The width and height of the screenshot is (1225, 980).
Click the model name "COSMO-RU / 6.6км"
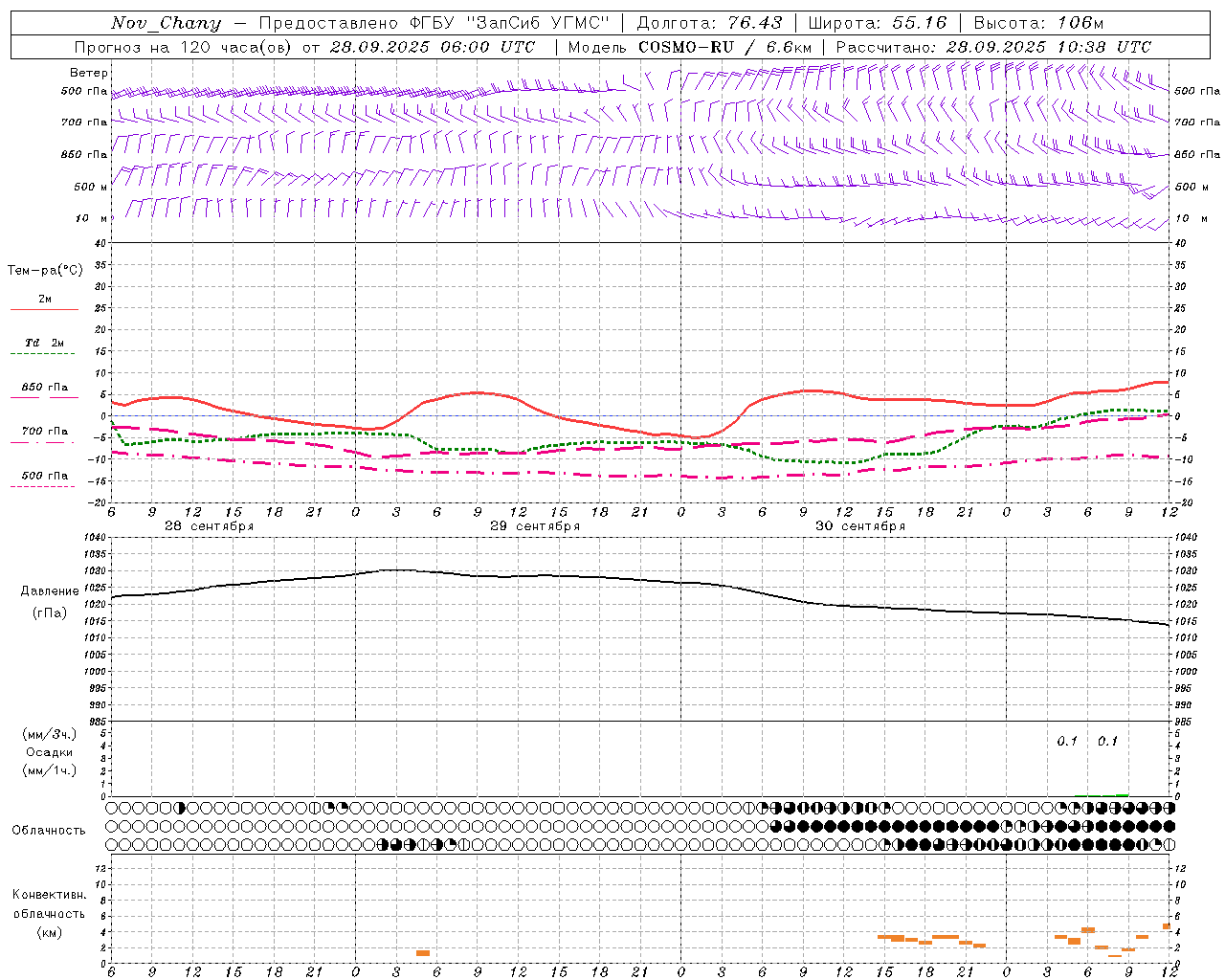coord(724,47)
